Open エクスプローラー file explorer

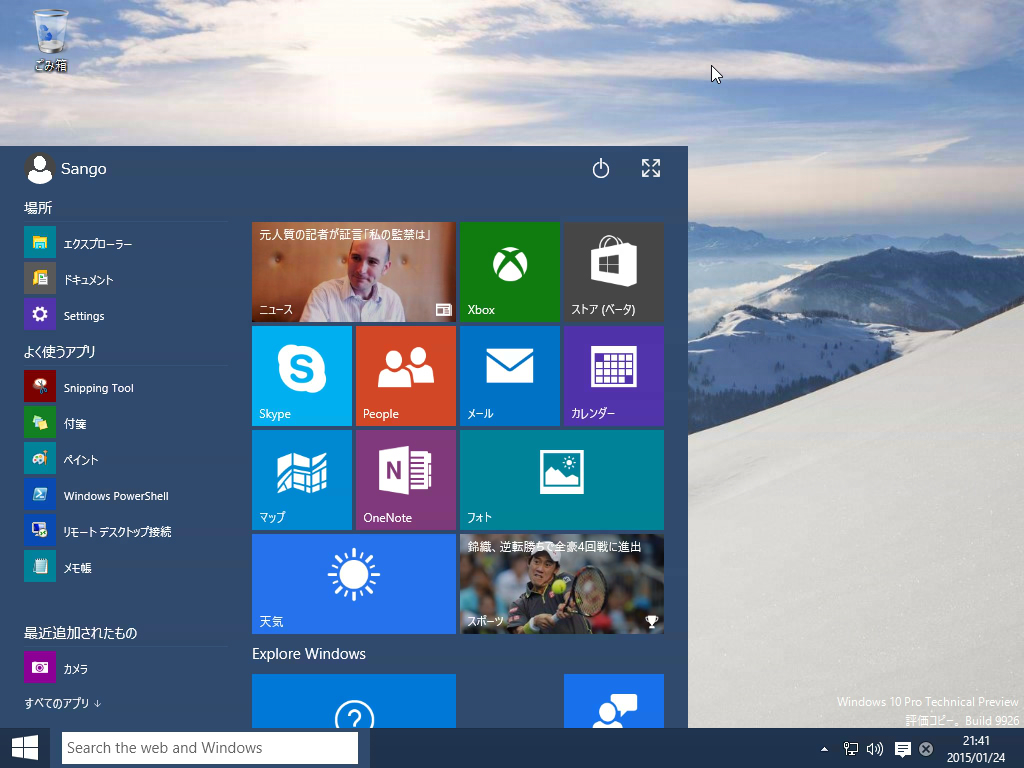(125, 243)
